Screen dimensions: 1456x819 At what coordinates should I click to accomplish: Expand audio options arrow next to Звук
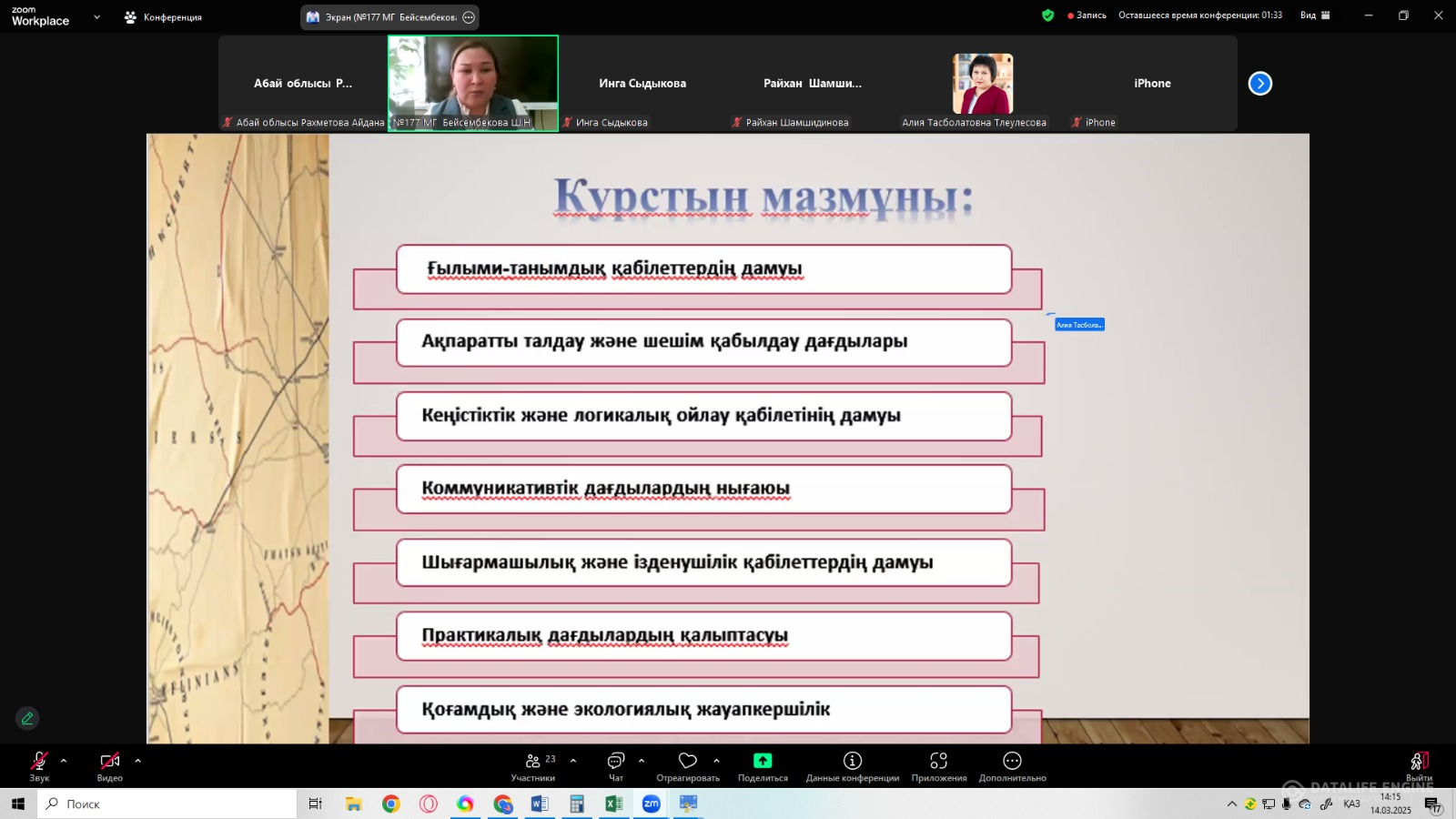pyautogui.click(x=64, y=761)
